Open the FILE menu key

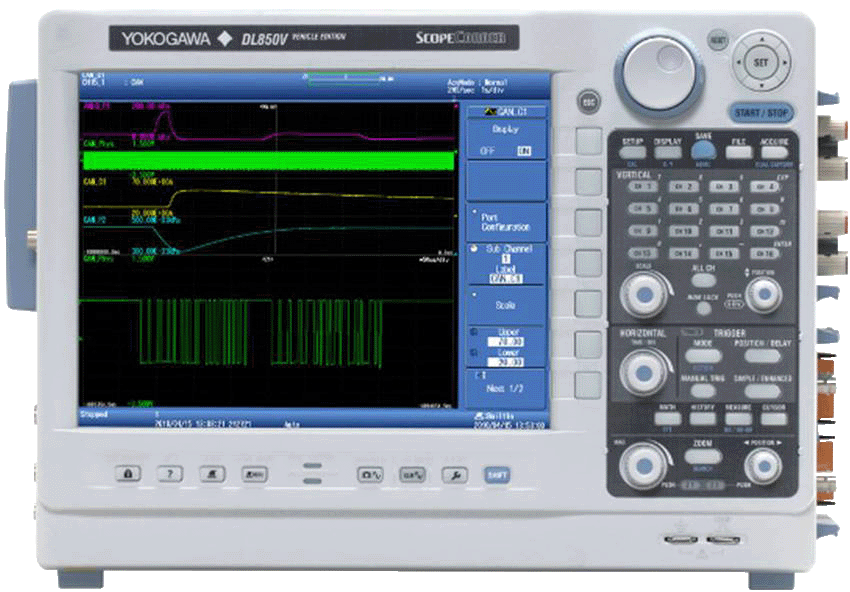coord(738,152)
